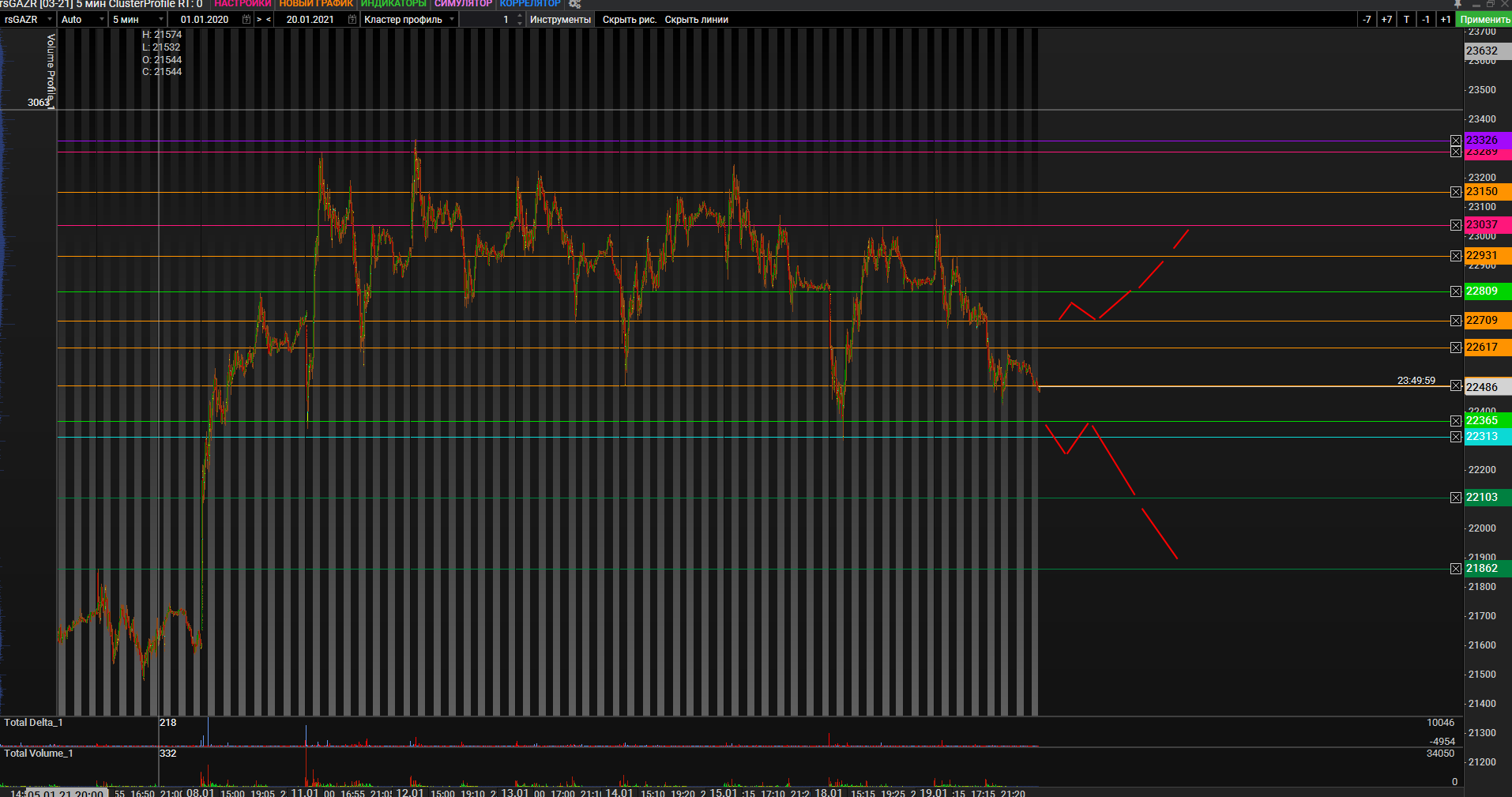Toggle Скрыть линии to hide lines
Screen dimensions: 1512x797
pos(696,20)
